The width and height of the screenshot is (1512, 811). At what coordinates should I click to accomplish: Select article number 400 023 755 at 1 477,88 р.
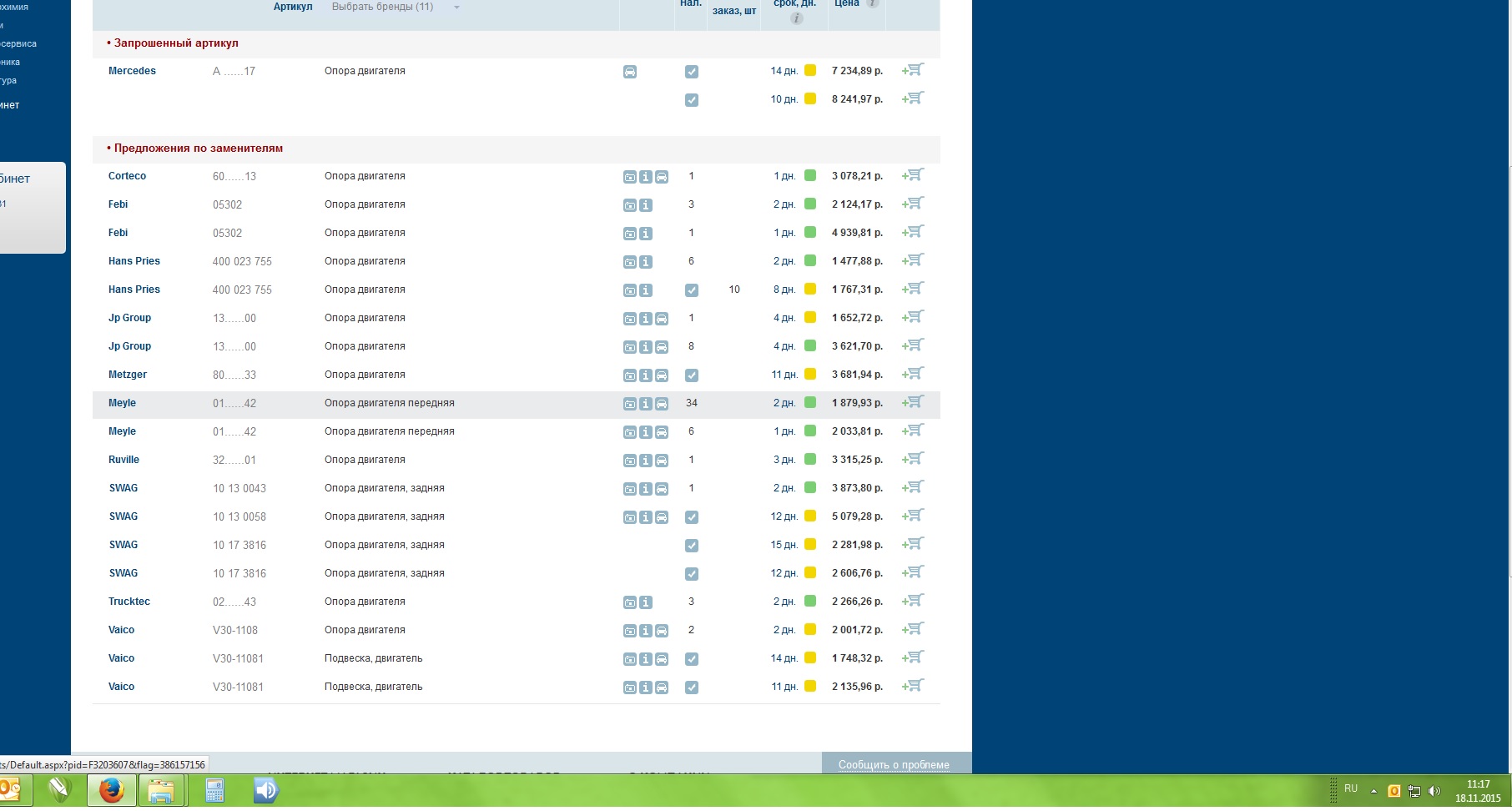pos(242,261)
